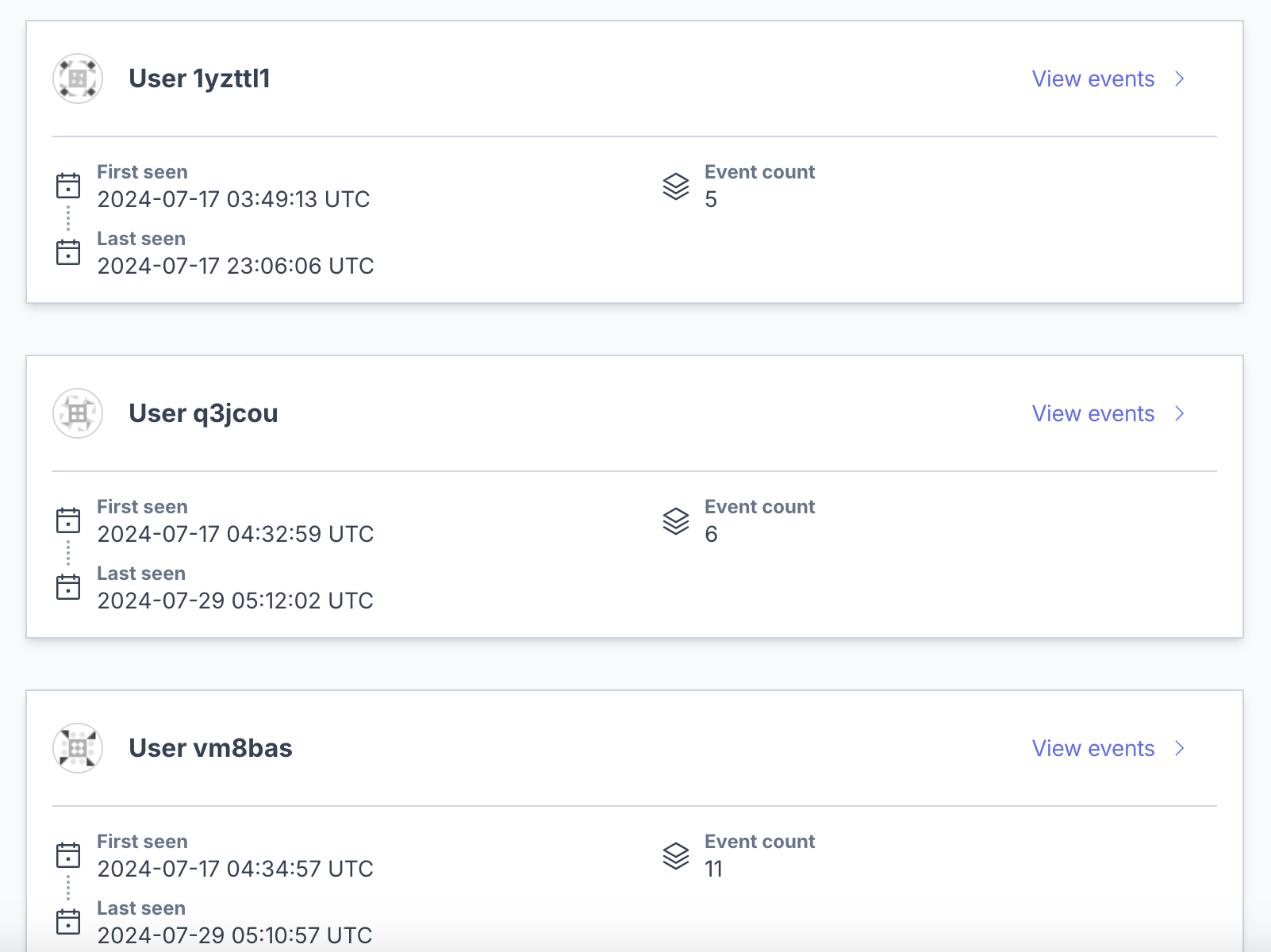Click the avatar icon for User vm8bas
1271x952 pixels.
[77, 748]
